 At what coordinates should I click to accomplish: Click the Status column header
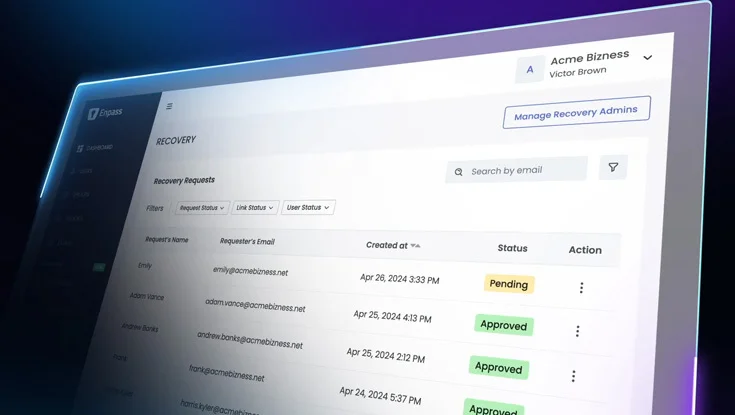[512, 248]
